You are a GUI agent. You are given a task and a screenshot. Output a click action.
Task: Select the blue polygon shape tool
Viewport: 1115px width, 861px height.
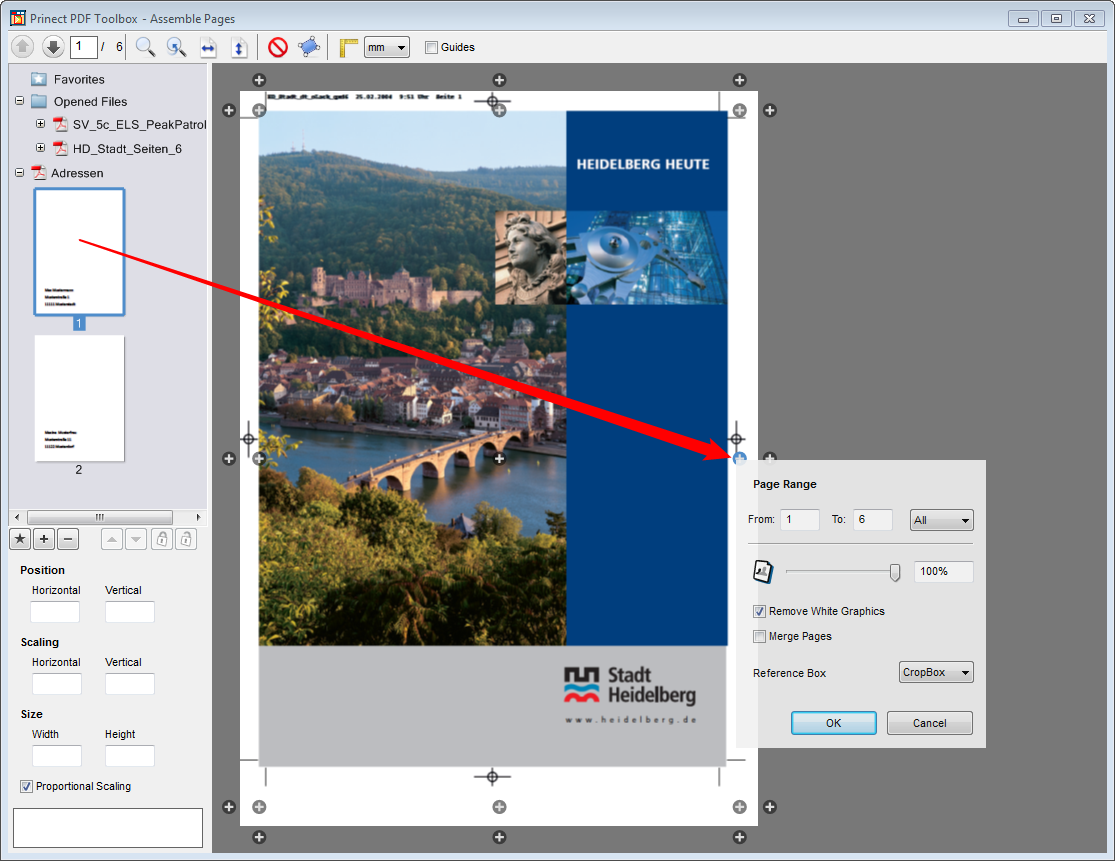[309, 47]
